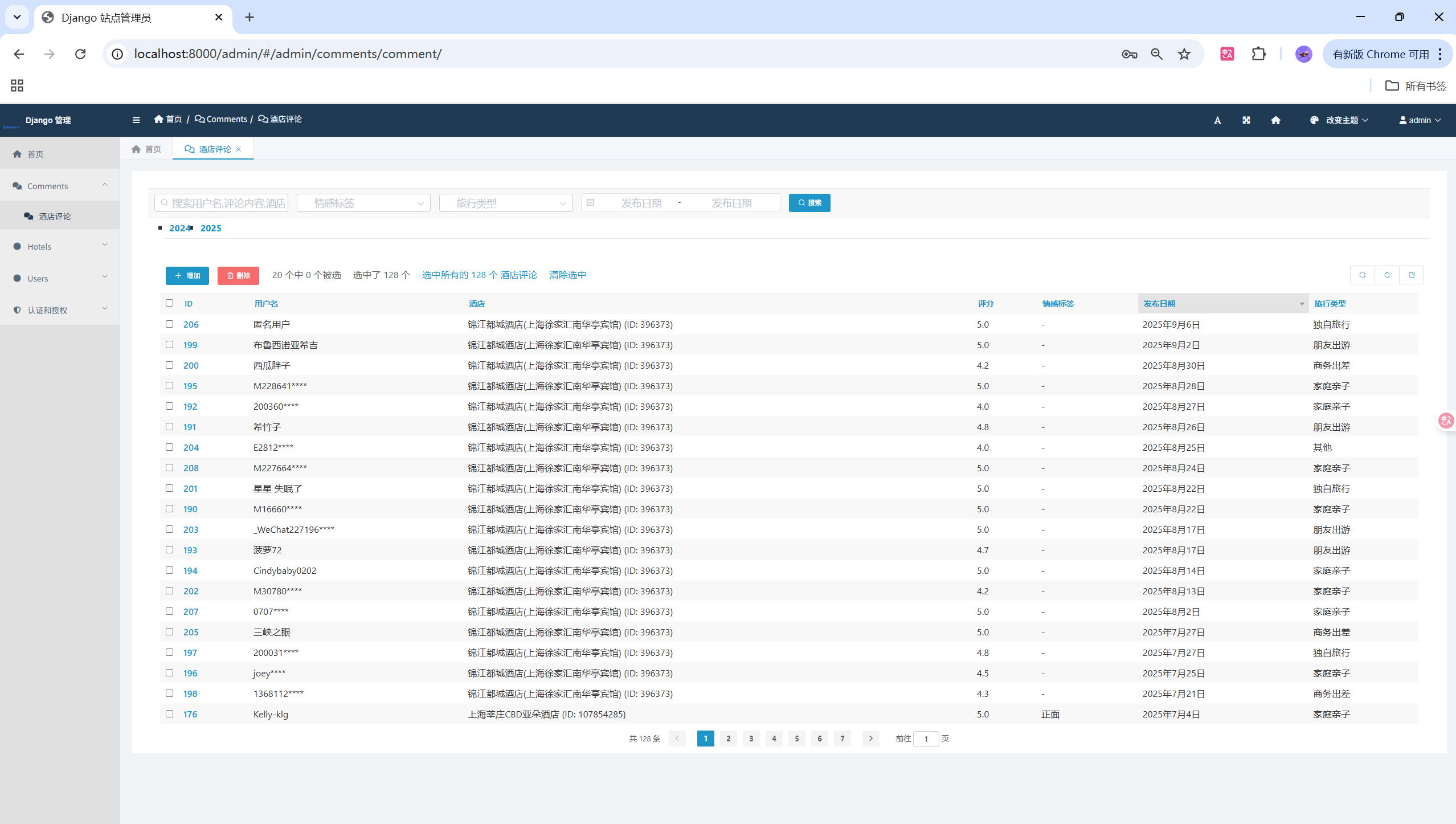Viewport: 1456px width, 824px height.
Task: Check the box for comment ID 206
Action: click(x=169, y=324)
